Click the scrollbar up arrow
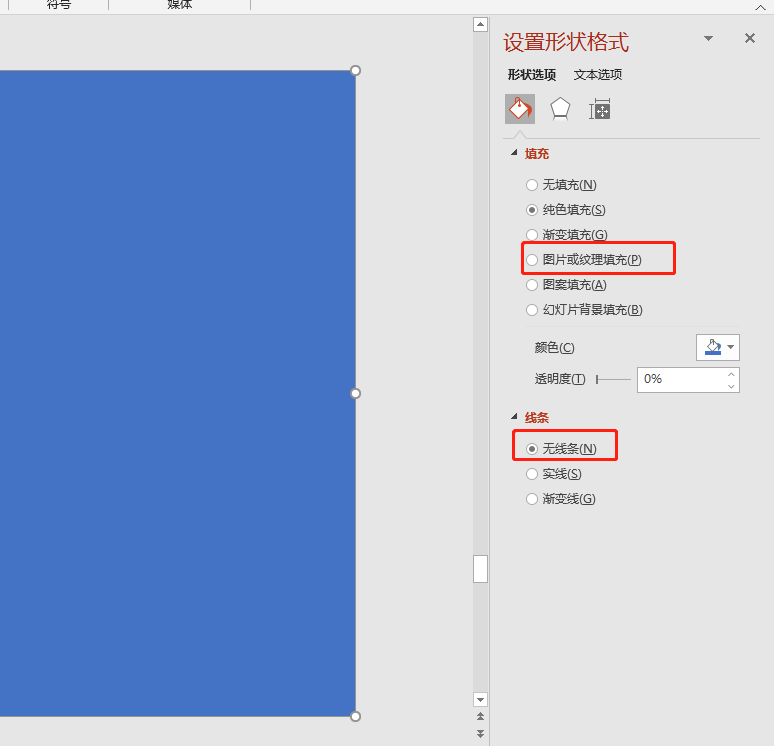This screenshot has width=774, height=746. click(x=480, y=24)
